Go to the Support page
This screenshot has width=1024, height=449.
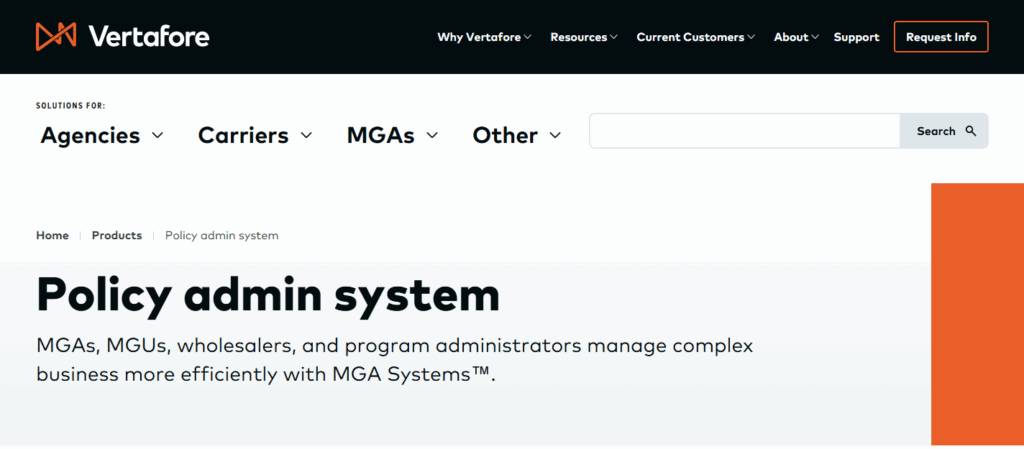coord(856,37)
